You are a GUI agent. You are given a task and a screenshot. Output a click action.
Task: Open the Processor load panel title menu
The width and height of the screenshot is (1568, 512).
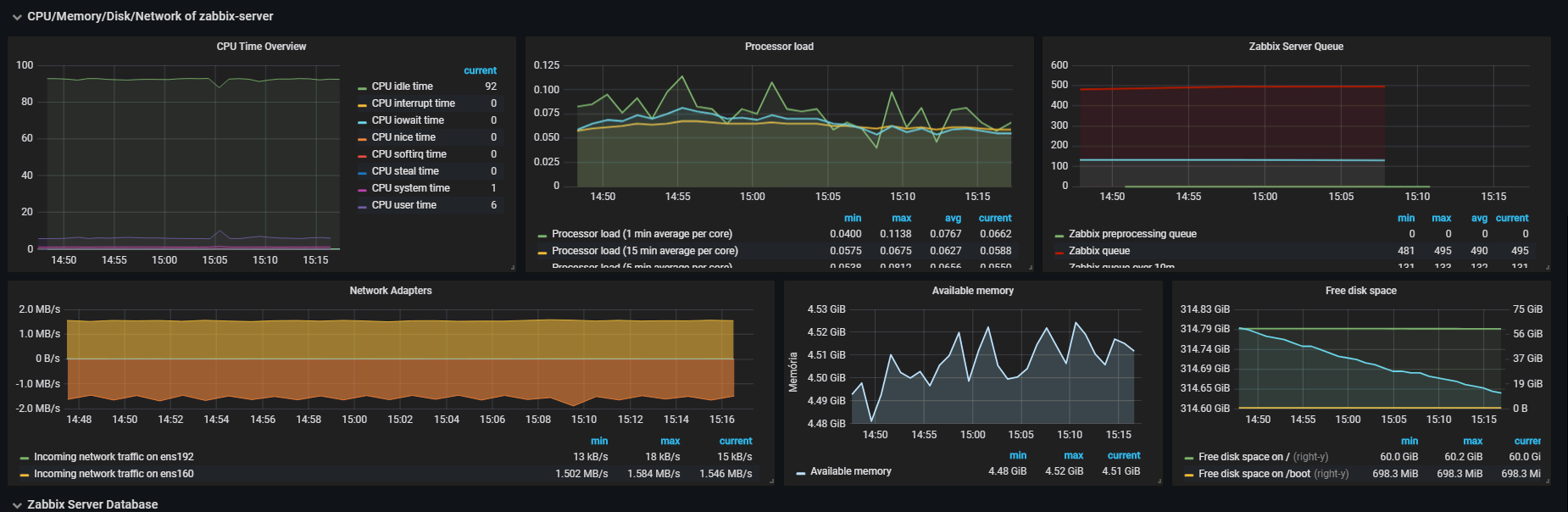[x=779, y=47]
